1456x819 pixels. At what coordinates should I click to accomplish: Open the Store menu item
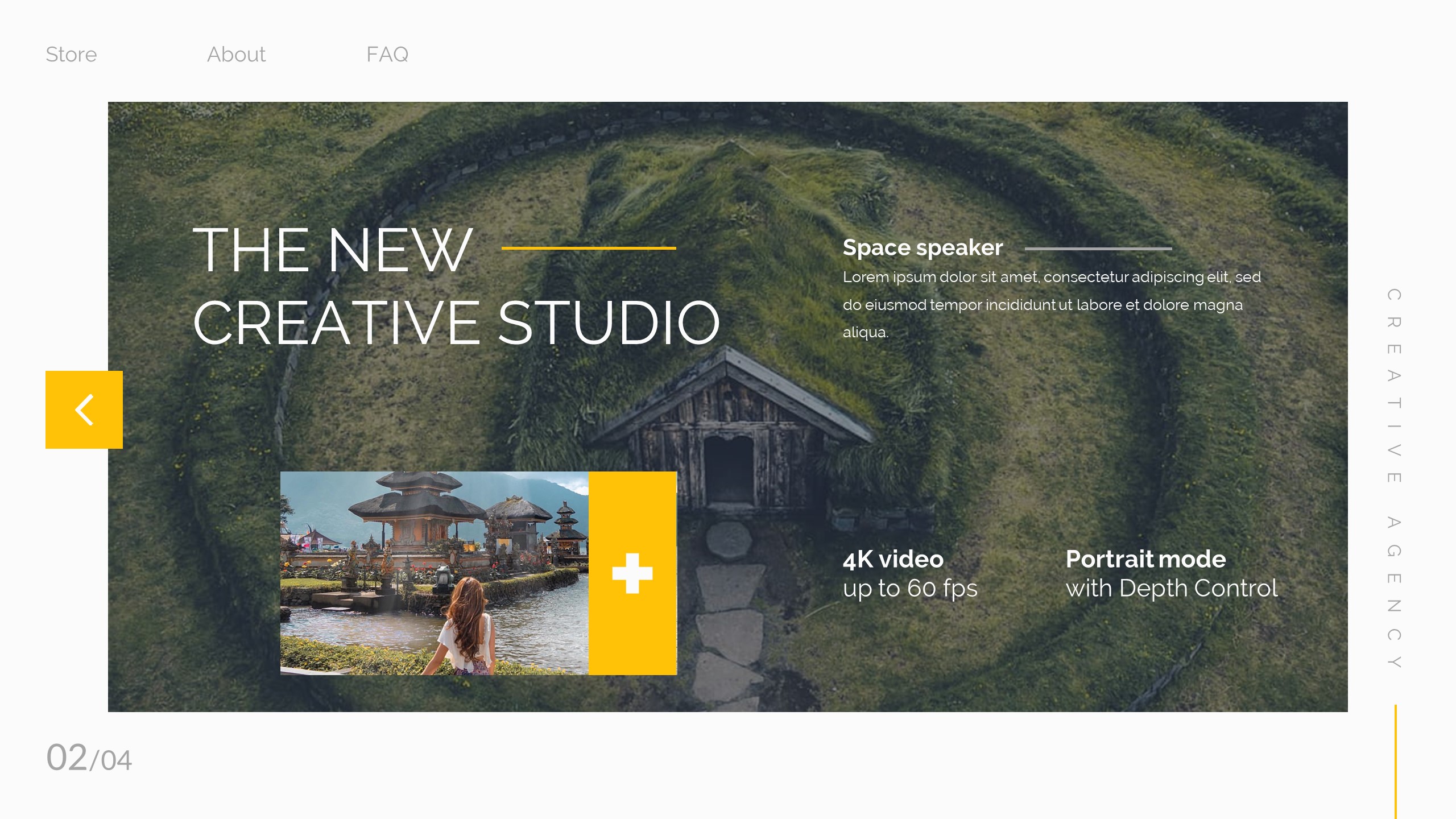(71, 55)
